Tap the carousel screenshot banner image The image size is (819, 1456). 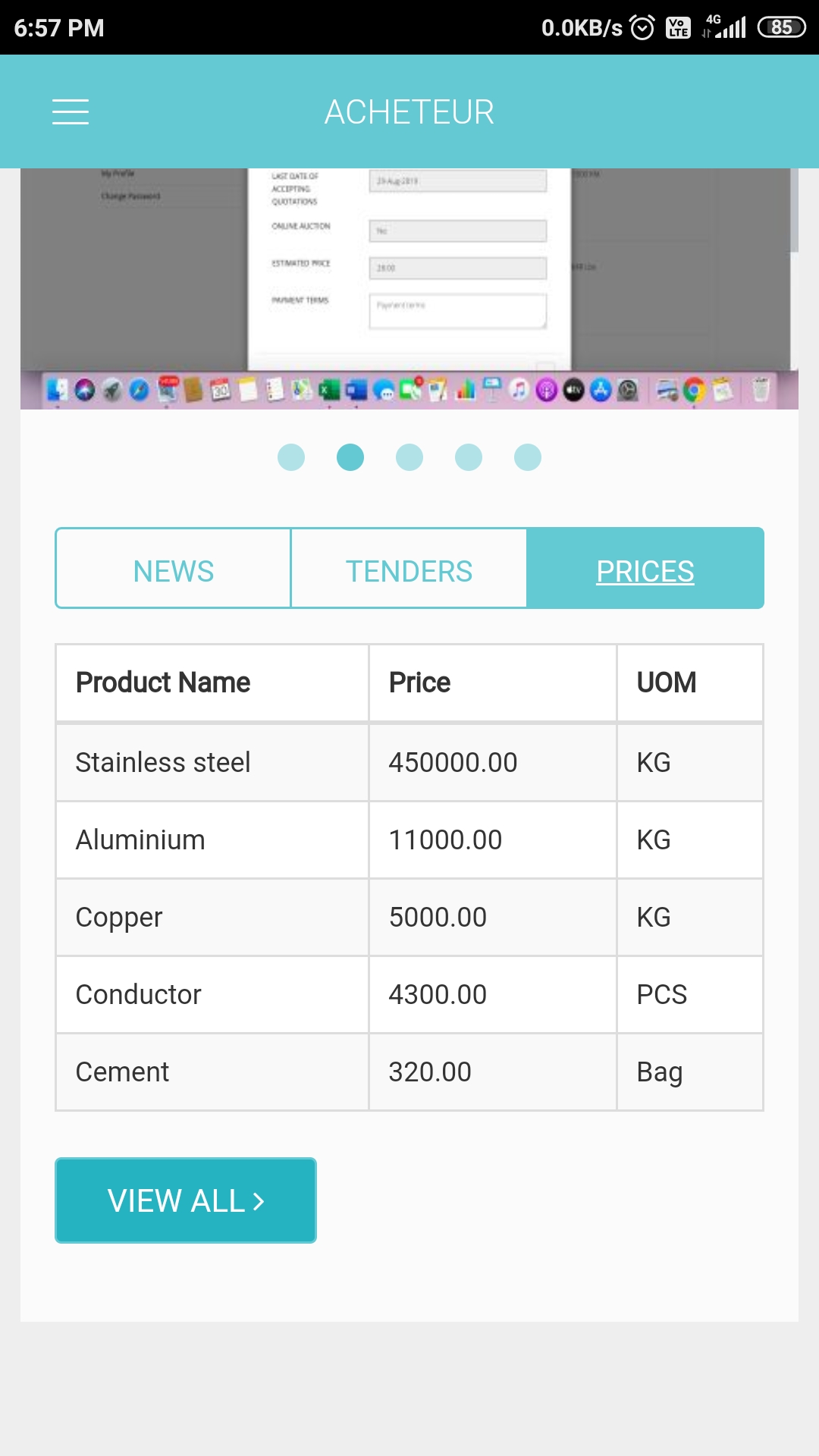[x=409, y=288]
